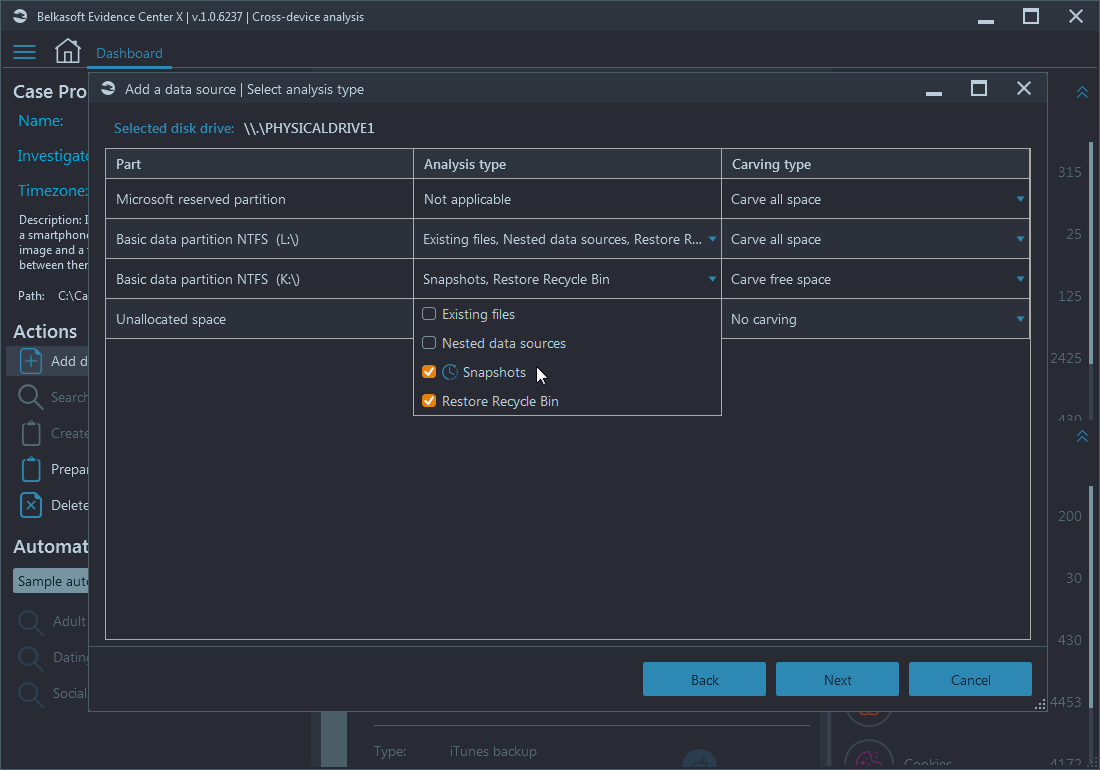1100x770 pixels.
Task: Check the Existing files checkbox
Action: click(x=429, y=313)
